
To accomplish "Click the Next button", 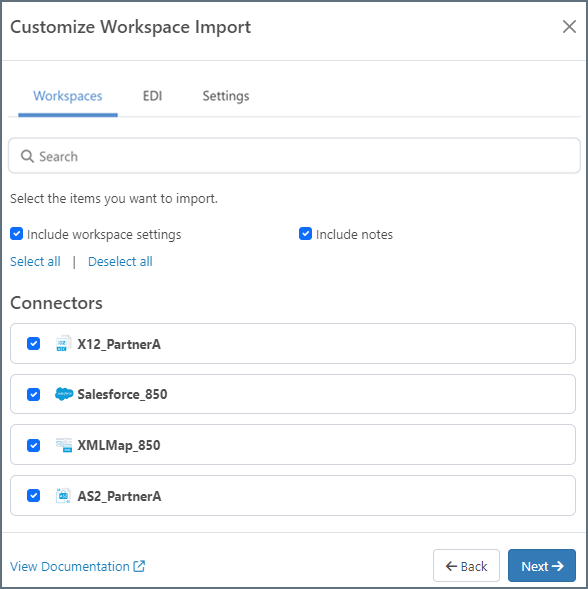I will click(542, 566).
